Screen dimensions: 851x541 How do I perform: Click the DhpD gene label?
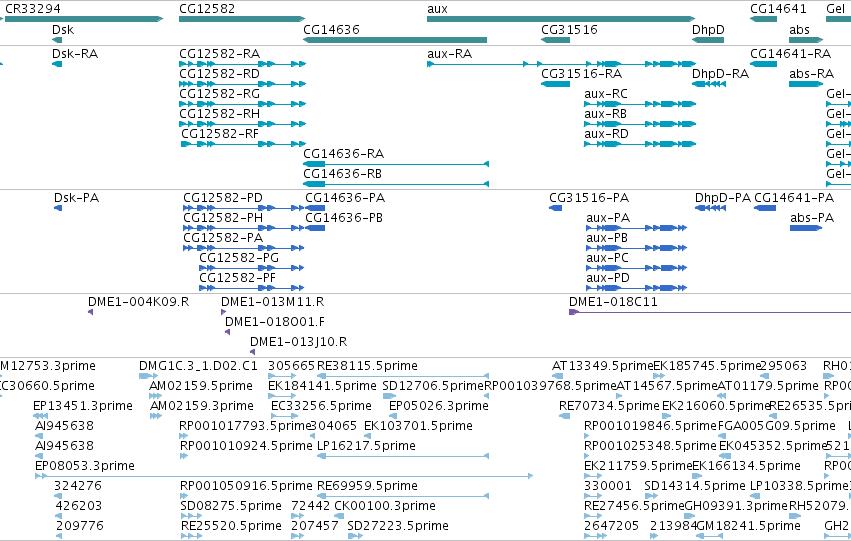click(x=708, y=29)
